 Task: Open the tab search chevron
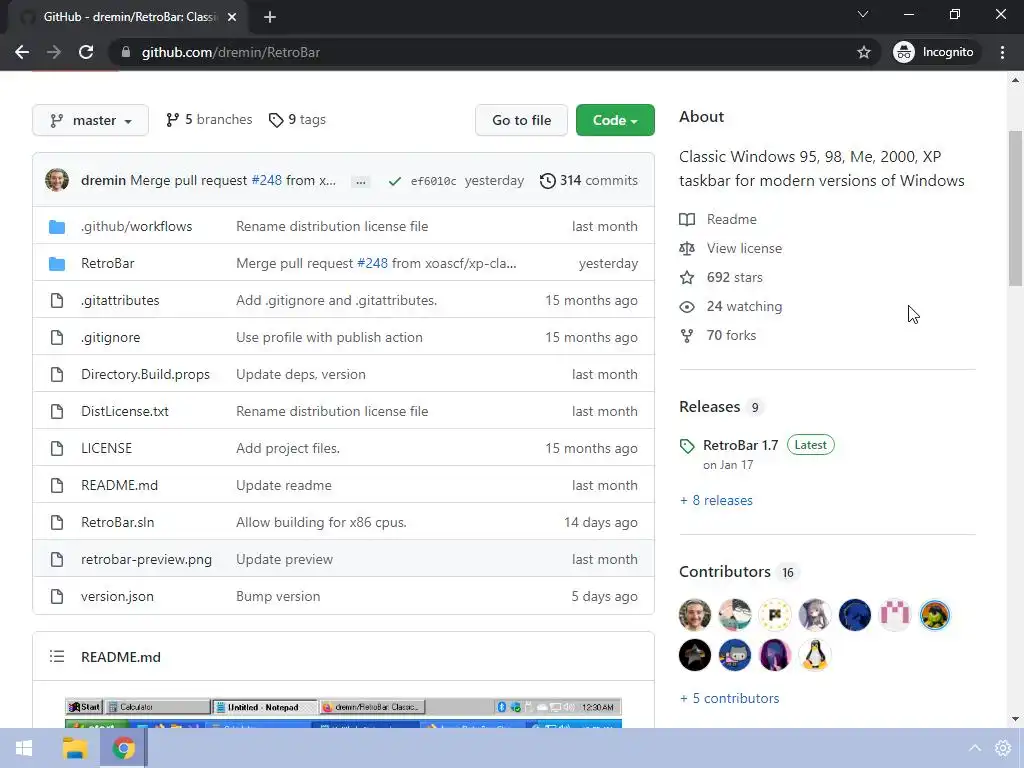[x=863, y=14]
